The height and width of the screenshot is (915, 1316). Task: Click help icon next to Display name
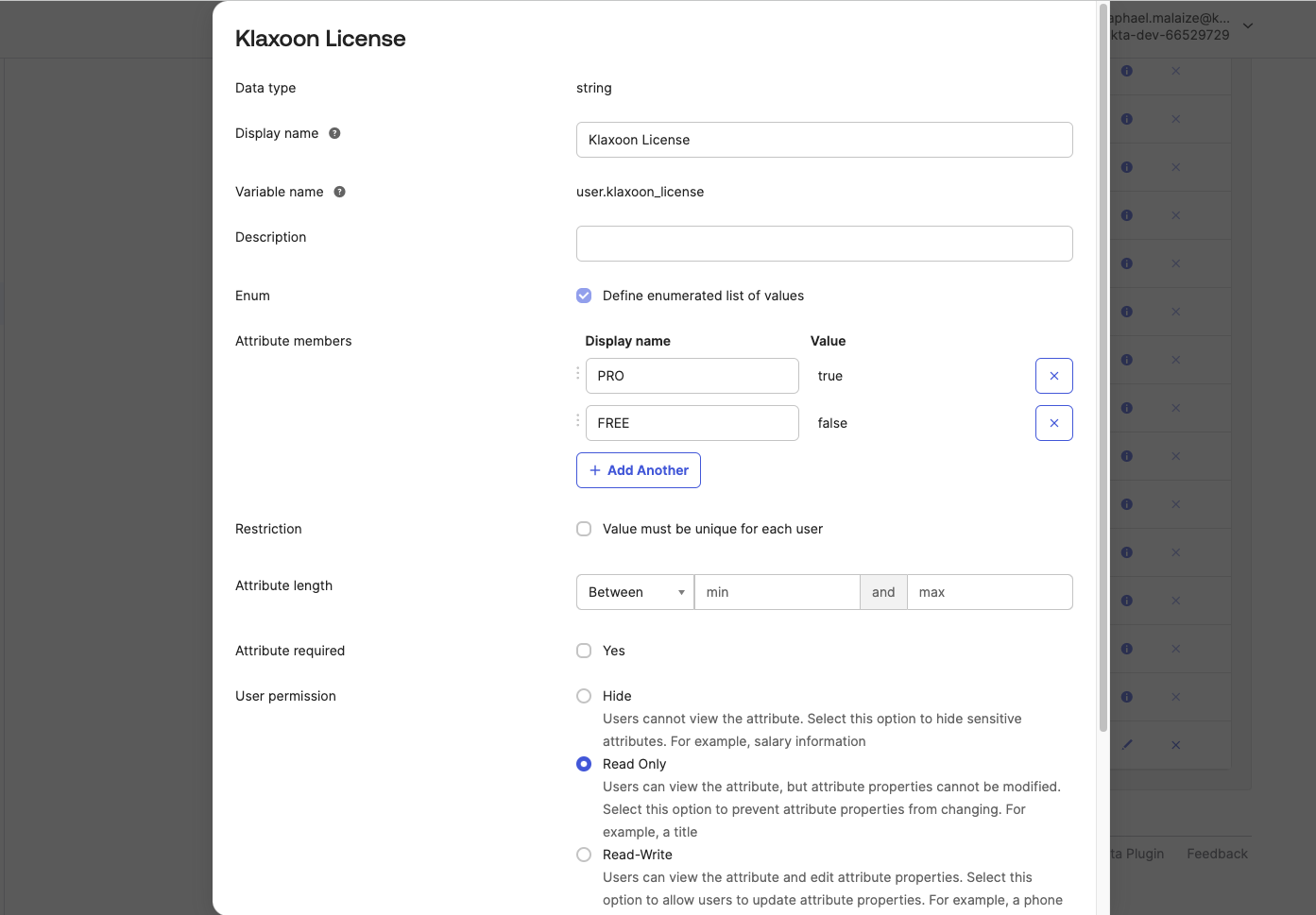pos(334,133)
